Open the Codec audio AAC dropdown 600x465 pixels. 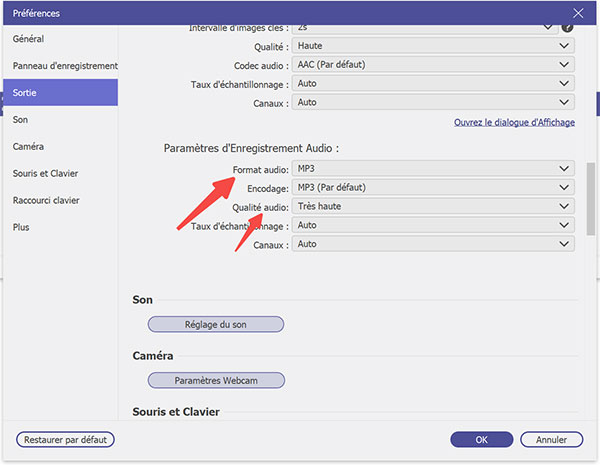(434, 65)
